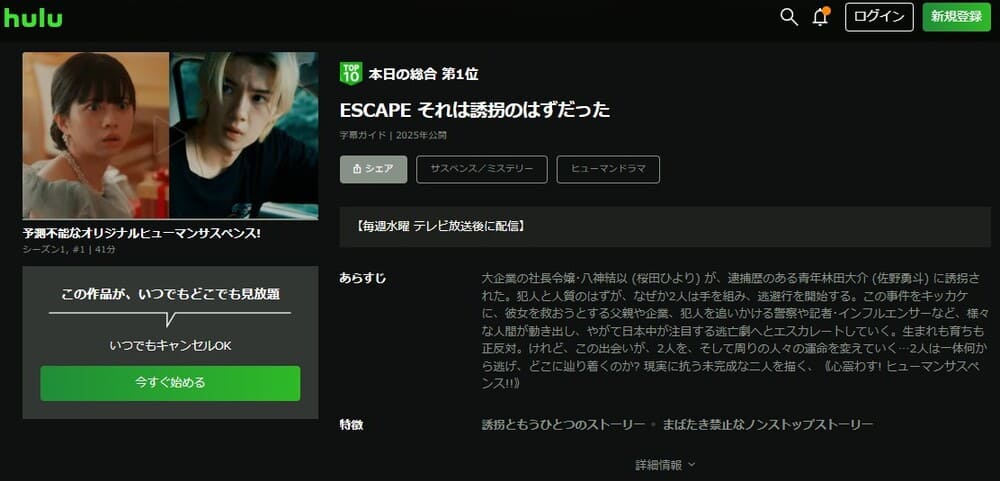1000x481 pixels.
Task: Click the 本日の総合 第1位 ranking text
Action: (x=423, y=74)
